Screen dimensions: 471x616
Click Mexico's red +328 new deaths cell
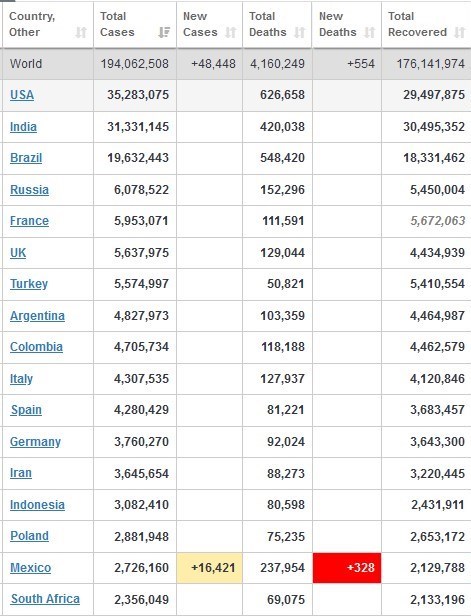pos(347,568)
